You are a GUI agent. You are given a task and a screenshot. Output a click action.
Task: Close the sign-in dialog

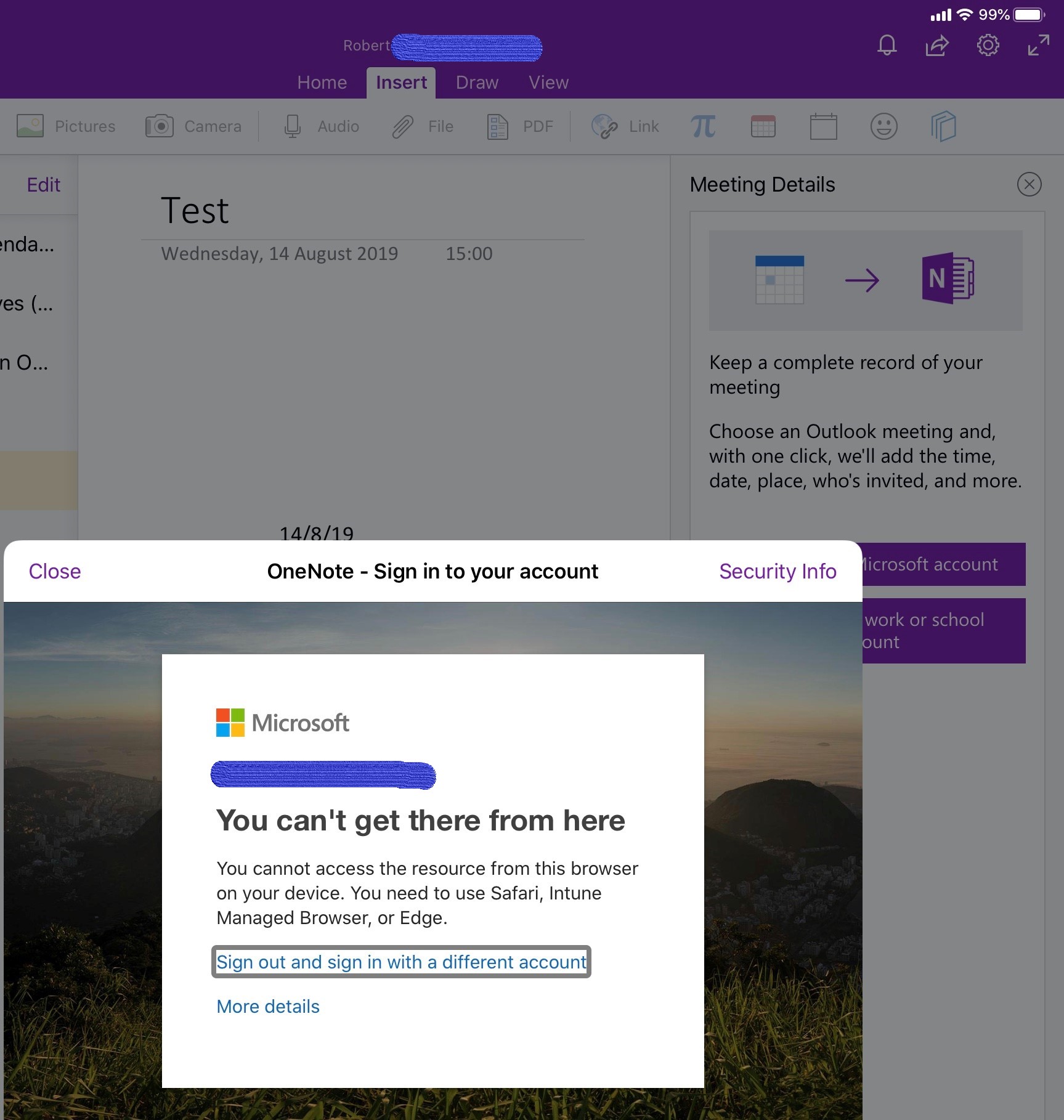pos(55,571)
